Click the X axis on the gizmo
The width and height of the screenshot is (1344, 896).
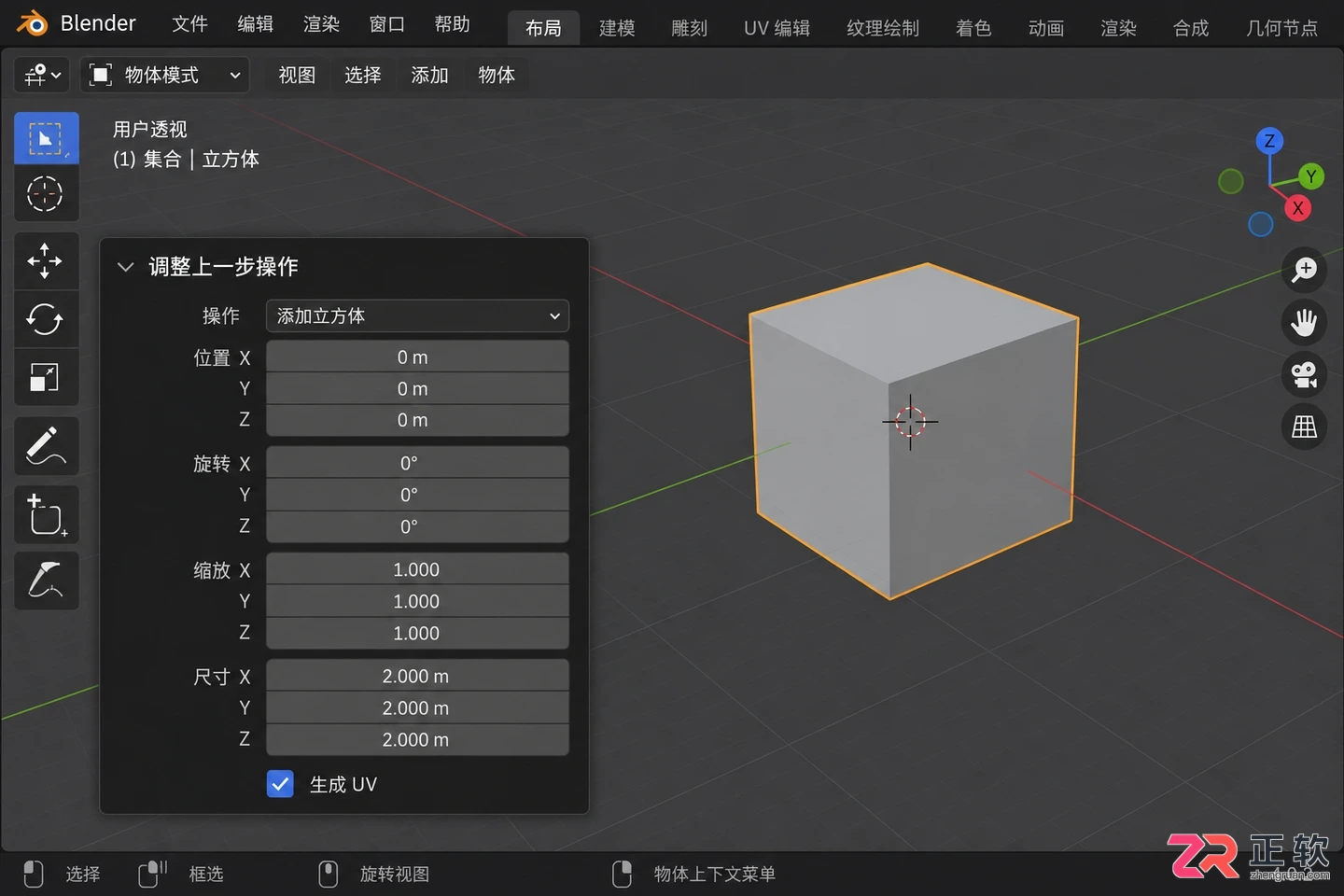click(x=1297, y=208)
